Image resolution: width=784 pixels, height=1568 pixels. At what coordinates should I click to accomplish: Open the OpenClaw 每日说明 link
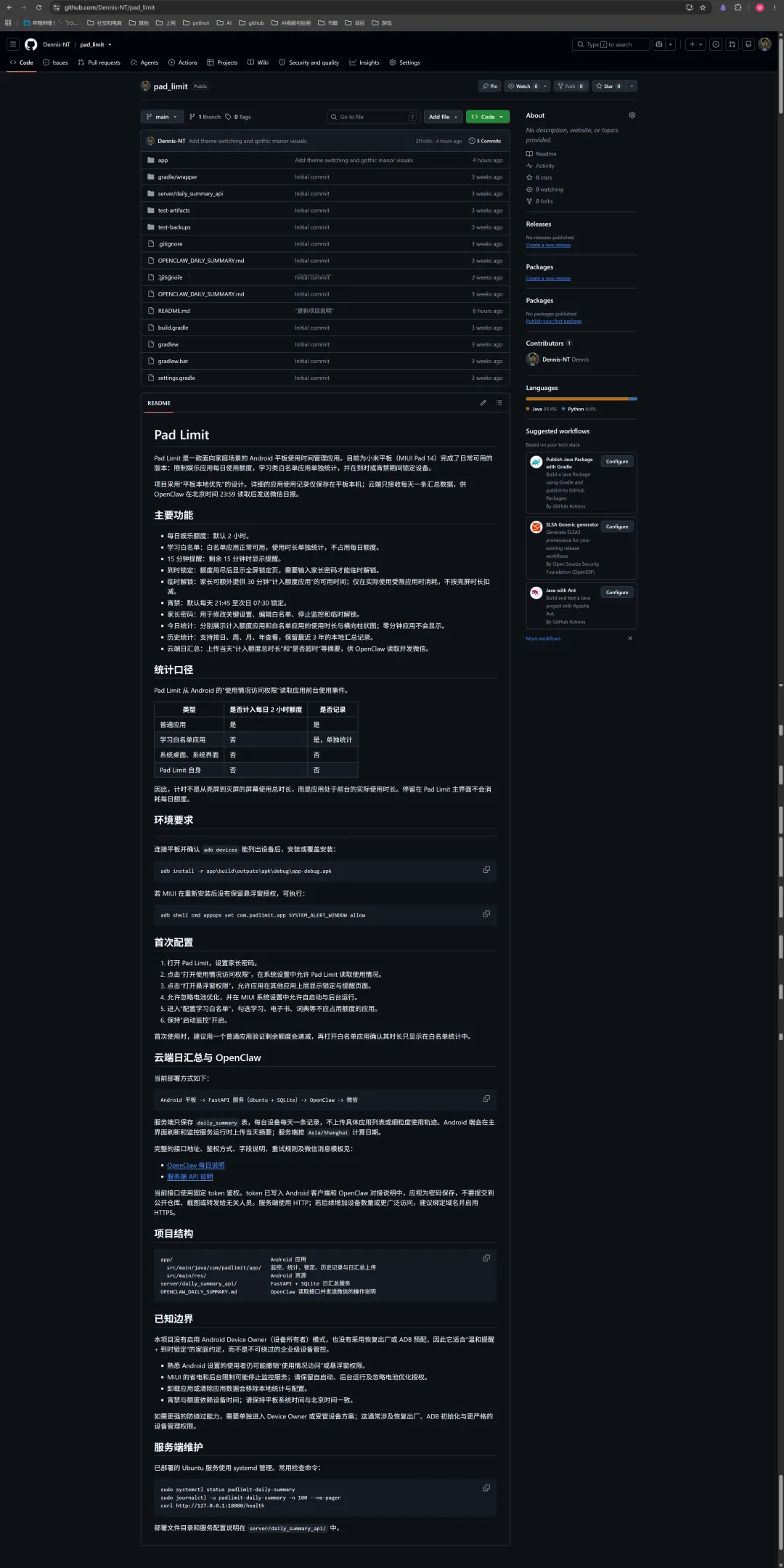[x=196, y=1166]
